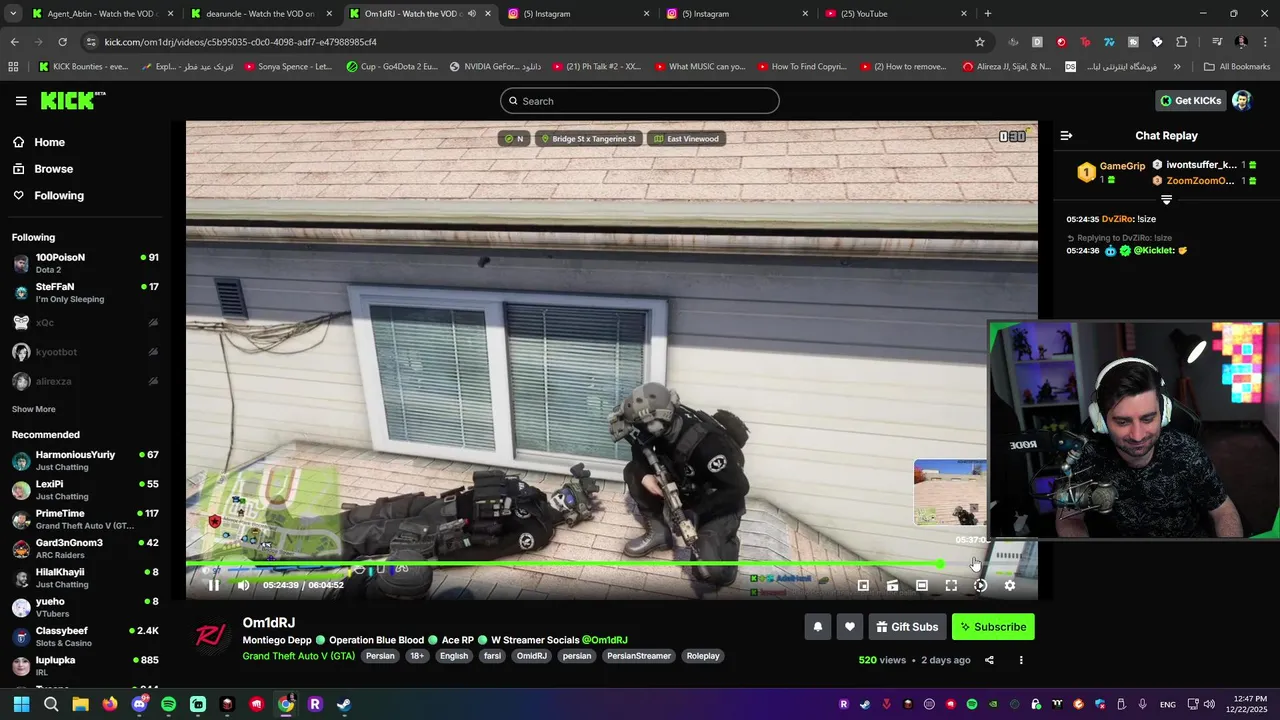Go back in browser history
The width and height of the screenshot is (1280, 720).
(x=14, y=42)
